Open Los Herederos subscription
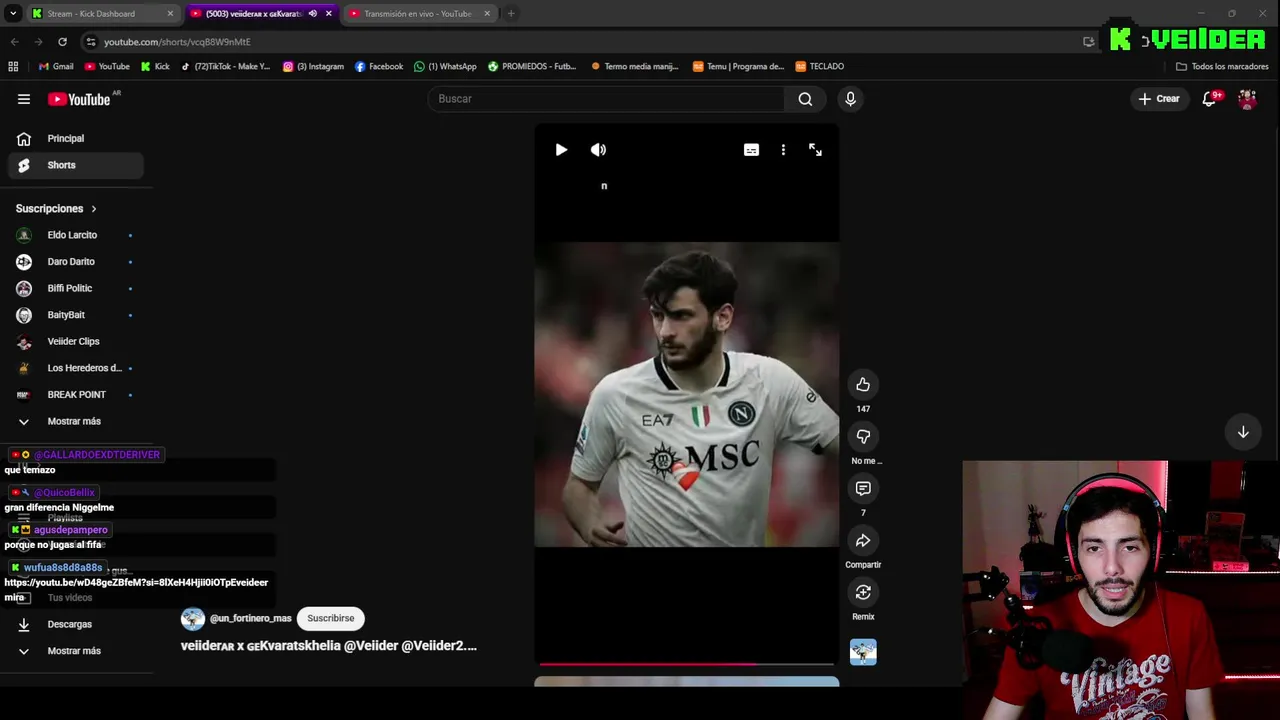 [76, 368]
